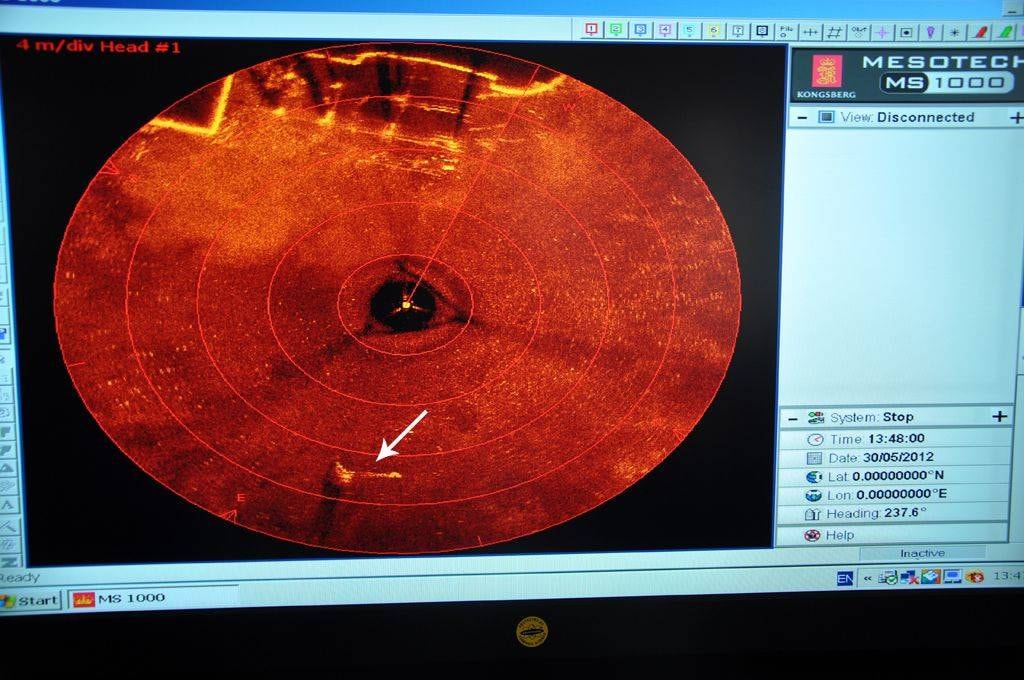Click the purple light bulb toolbar icon
Image resolution: width=1024 pixels, height=680 pixels.
(x=930, y=32)
